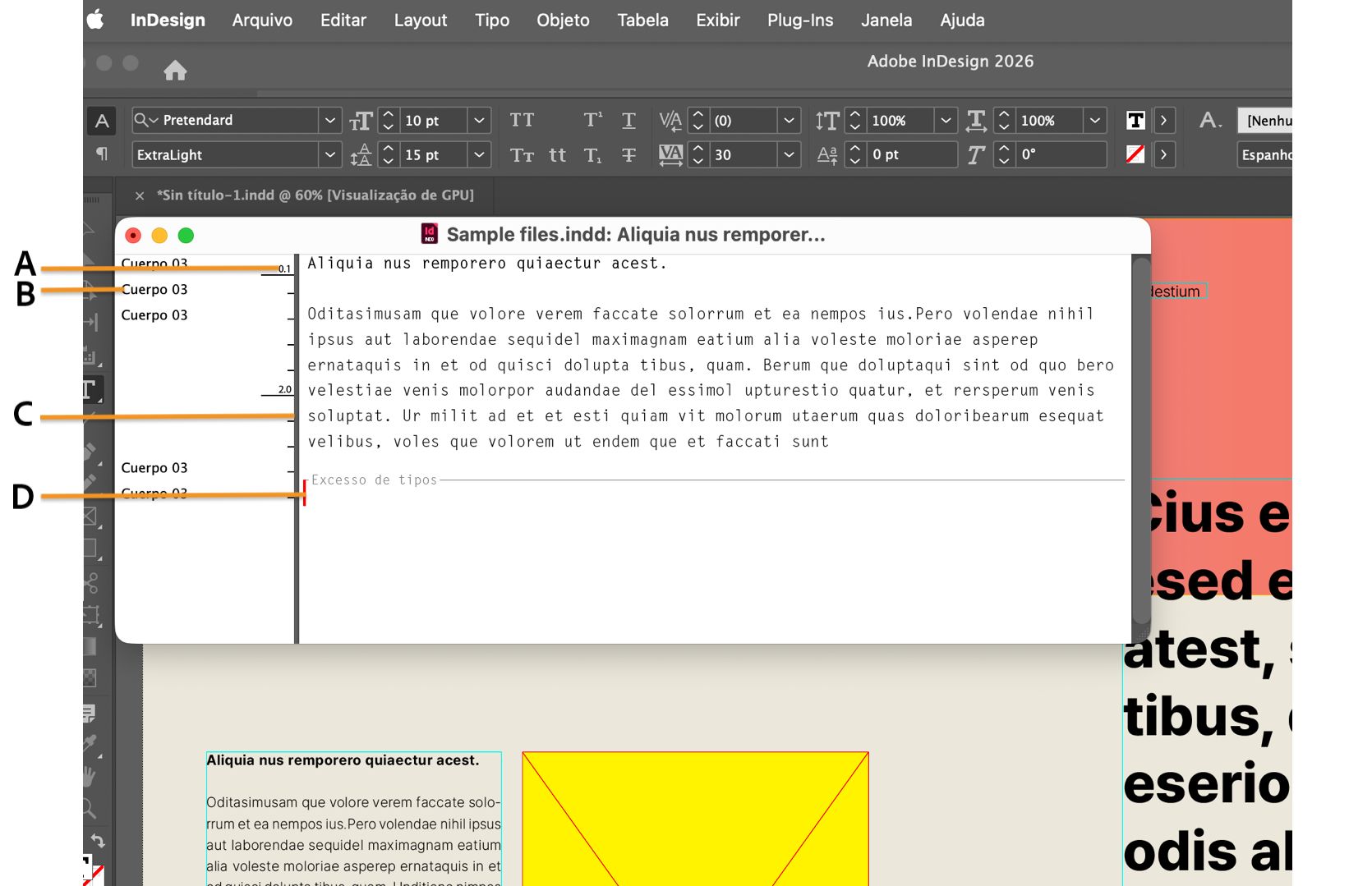
Task: Step the tracking value arrows
Action: [x=698, y=154]
